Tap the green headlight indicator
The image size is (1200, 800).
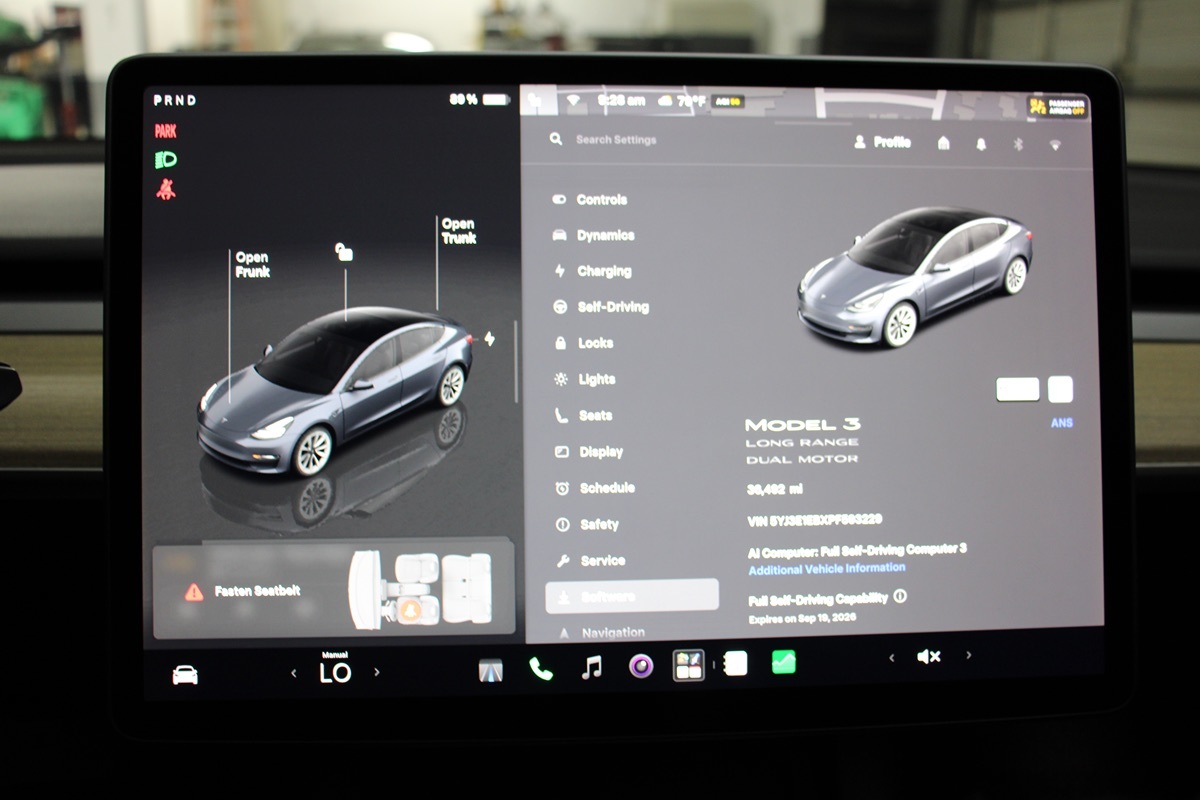pos(166,160)
